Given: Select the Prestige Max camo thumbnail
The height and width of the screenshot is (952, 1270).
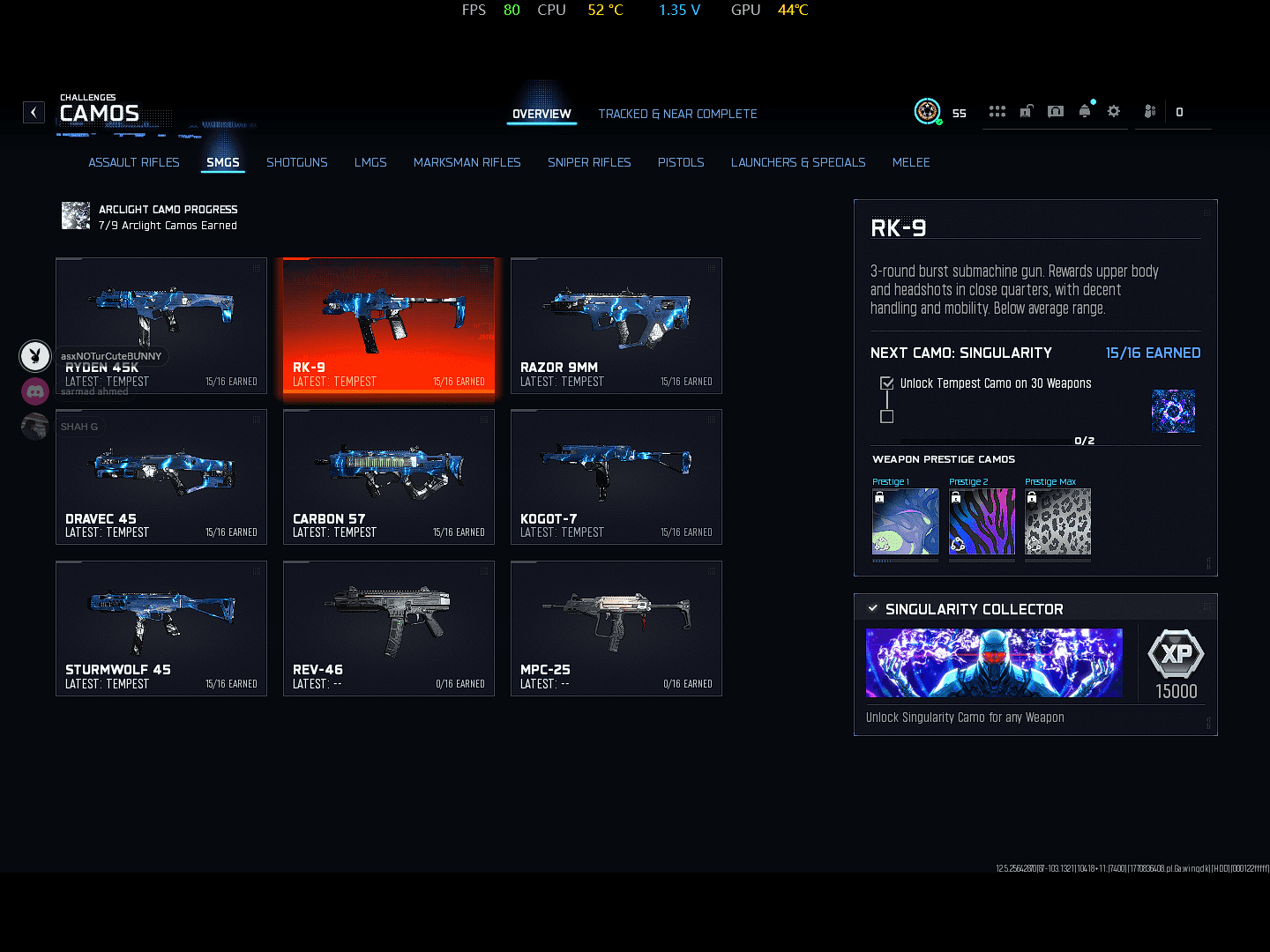Looking at the screenshot, I should [1057, 521].
